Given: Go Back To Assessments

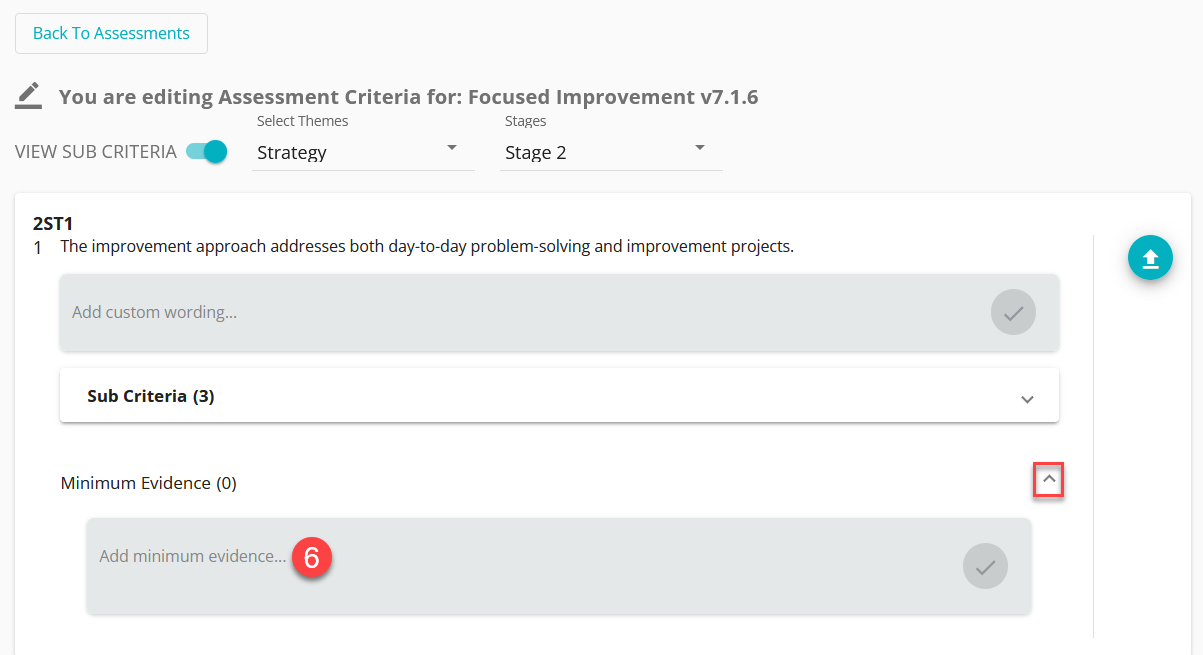Looking at the screenshot, I should coord(111,33).
